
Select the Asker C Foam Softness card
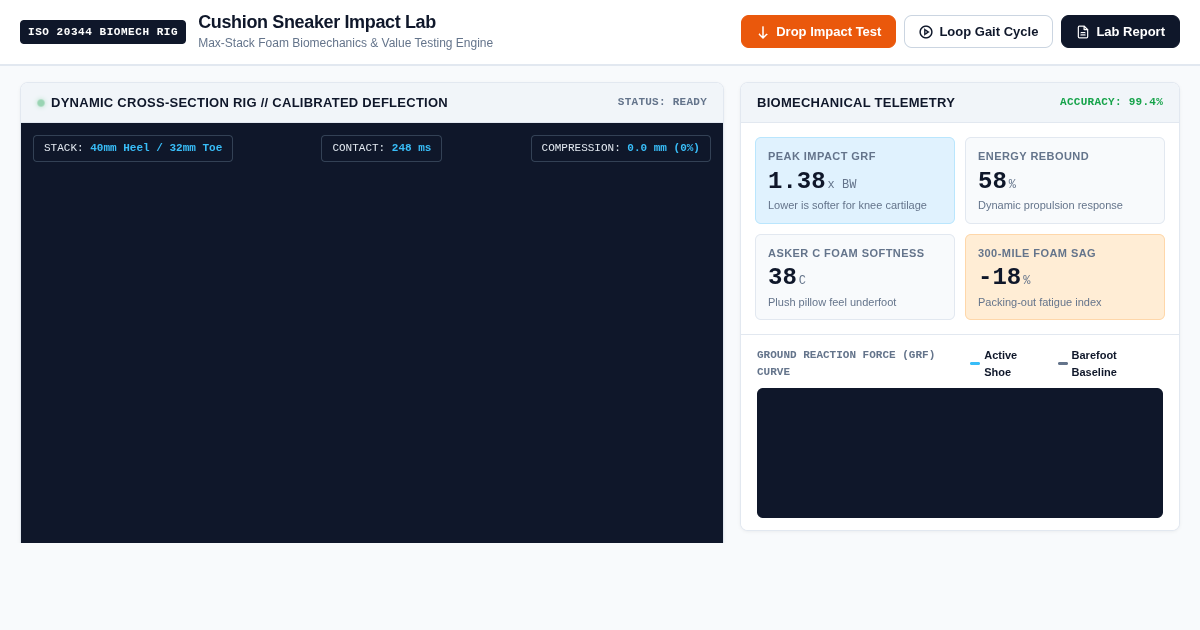855,277
